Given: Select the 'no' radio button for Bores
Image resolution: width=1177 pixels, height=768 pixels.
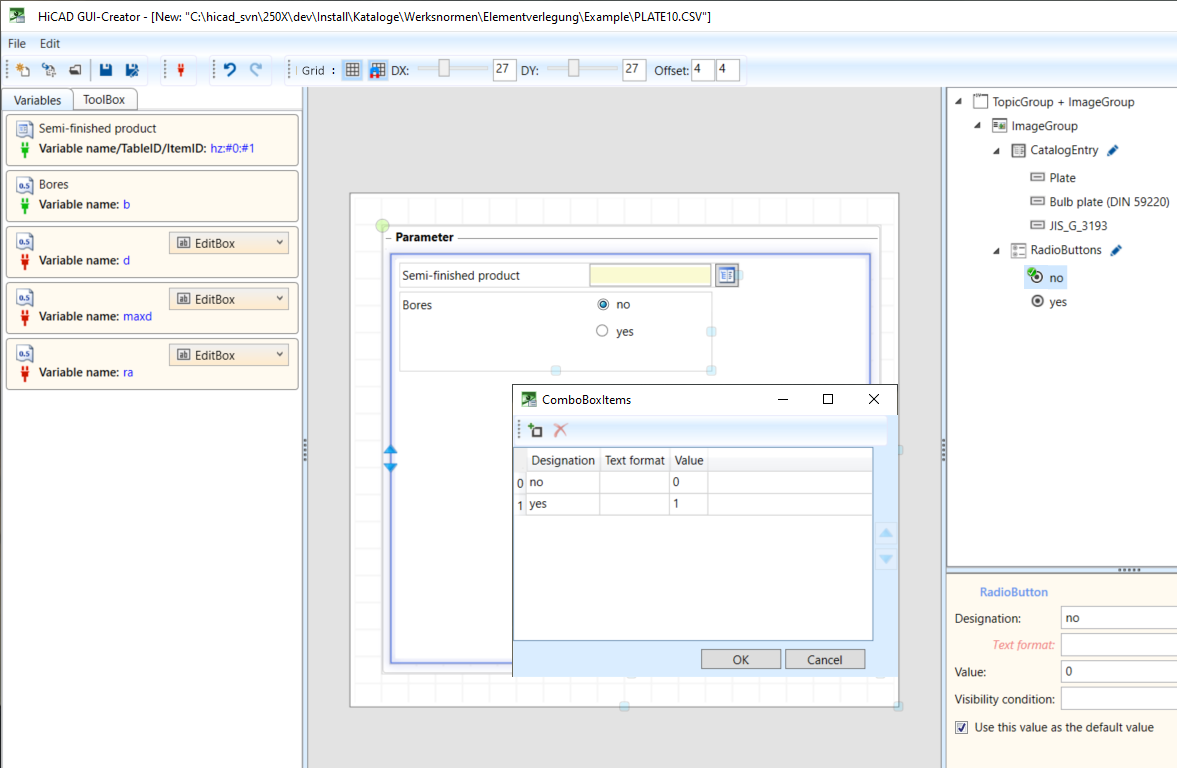Looking at the screenshot, I should (x=602, y=304).
